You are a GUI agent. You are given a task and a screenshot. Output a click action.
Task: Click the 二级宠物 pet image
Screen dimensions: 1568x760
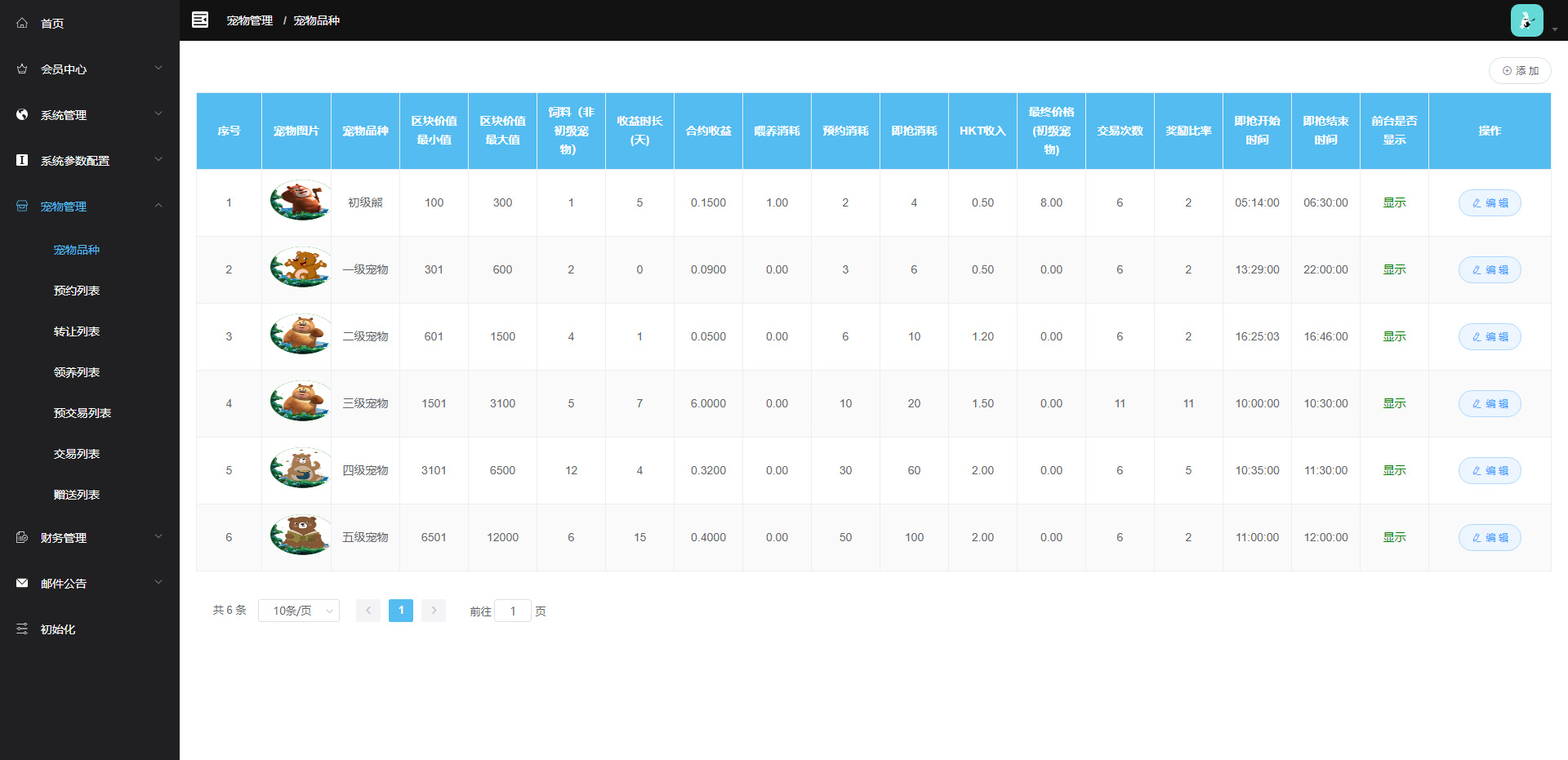(301, 334)
